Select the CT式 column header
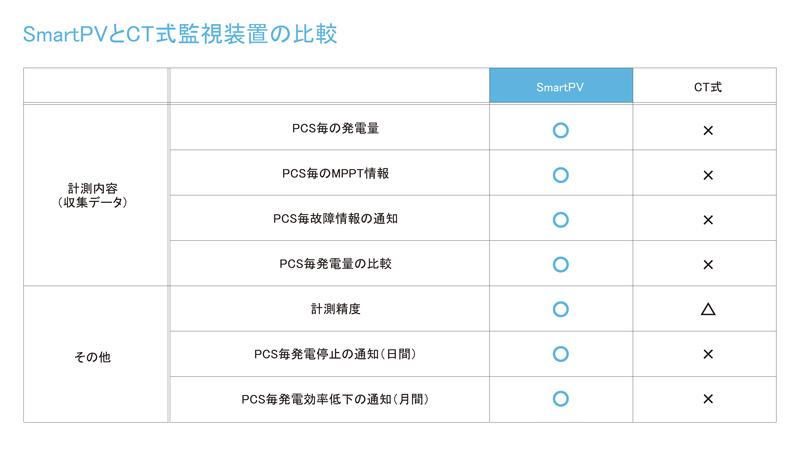The width and height of the screenshot is (800, 450). (x=708, y=87)
